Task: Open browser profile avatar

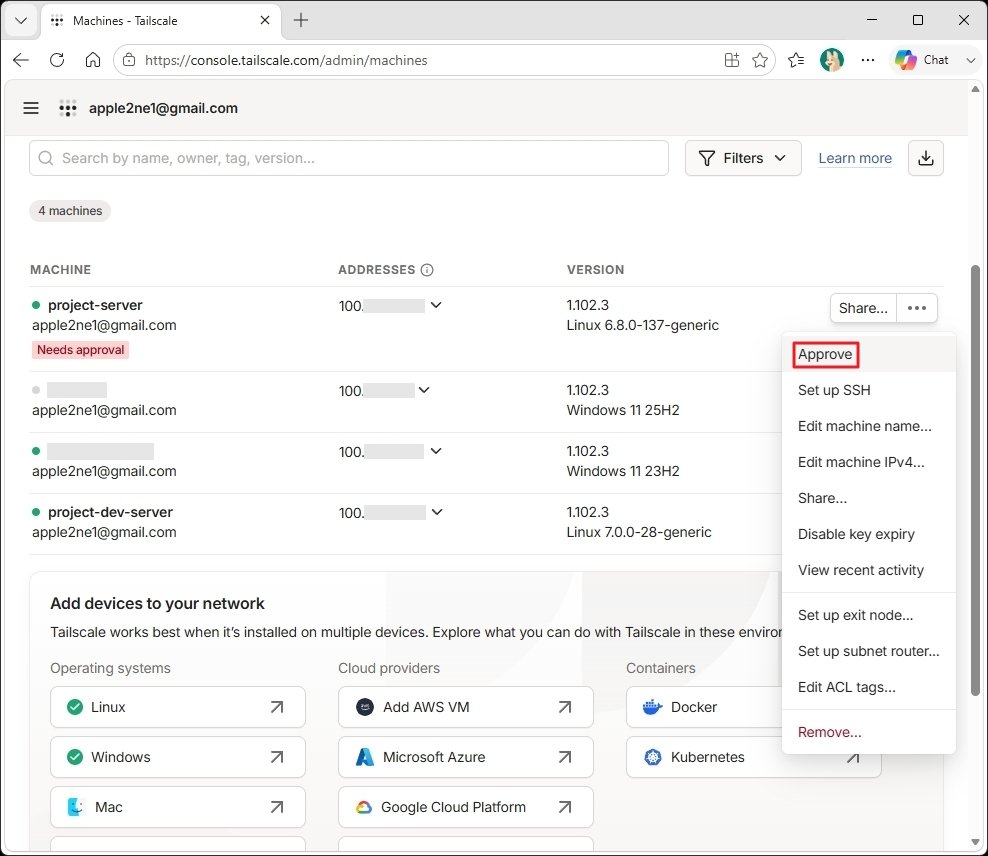Action: (831, 60)
